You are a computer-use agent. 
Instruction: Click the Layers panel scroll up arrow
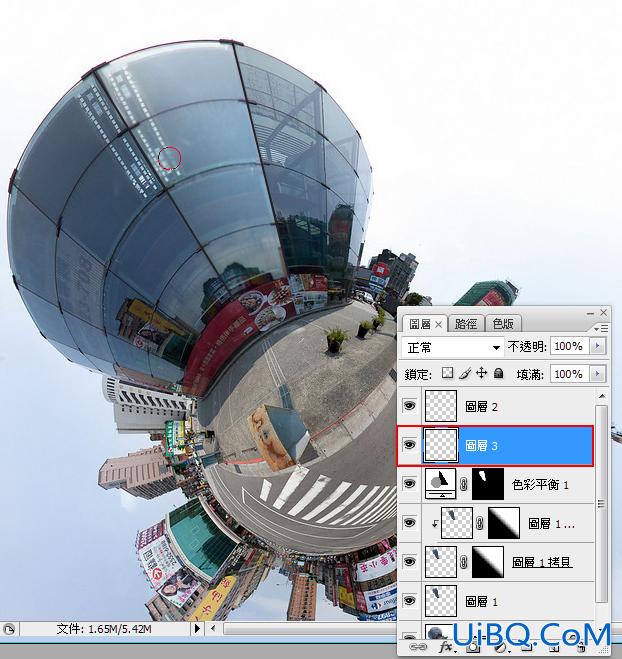[x=601, y=396]
